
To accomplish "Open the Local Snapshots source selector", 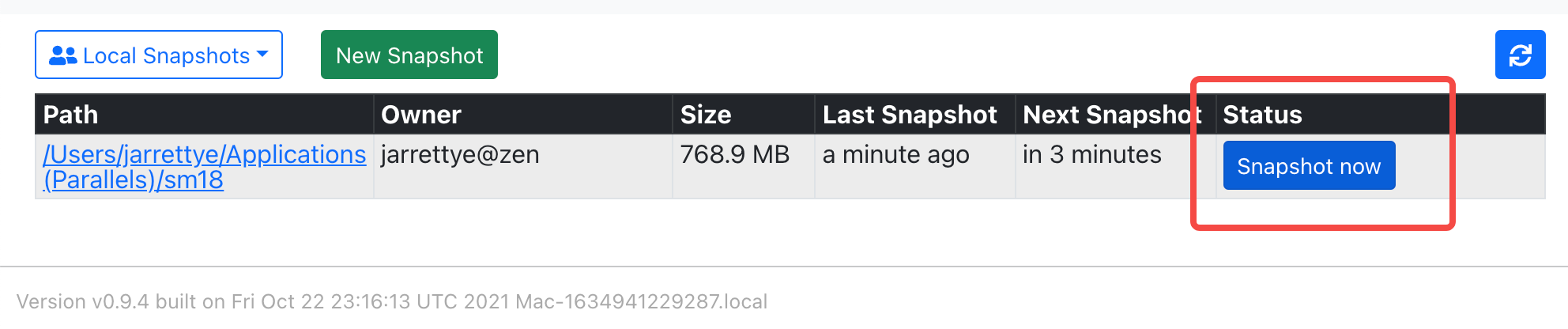I will tap(159, 55).
